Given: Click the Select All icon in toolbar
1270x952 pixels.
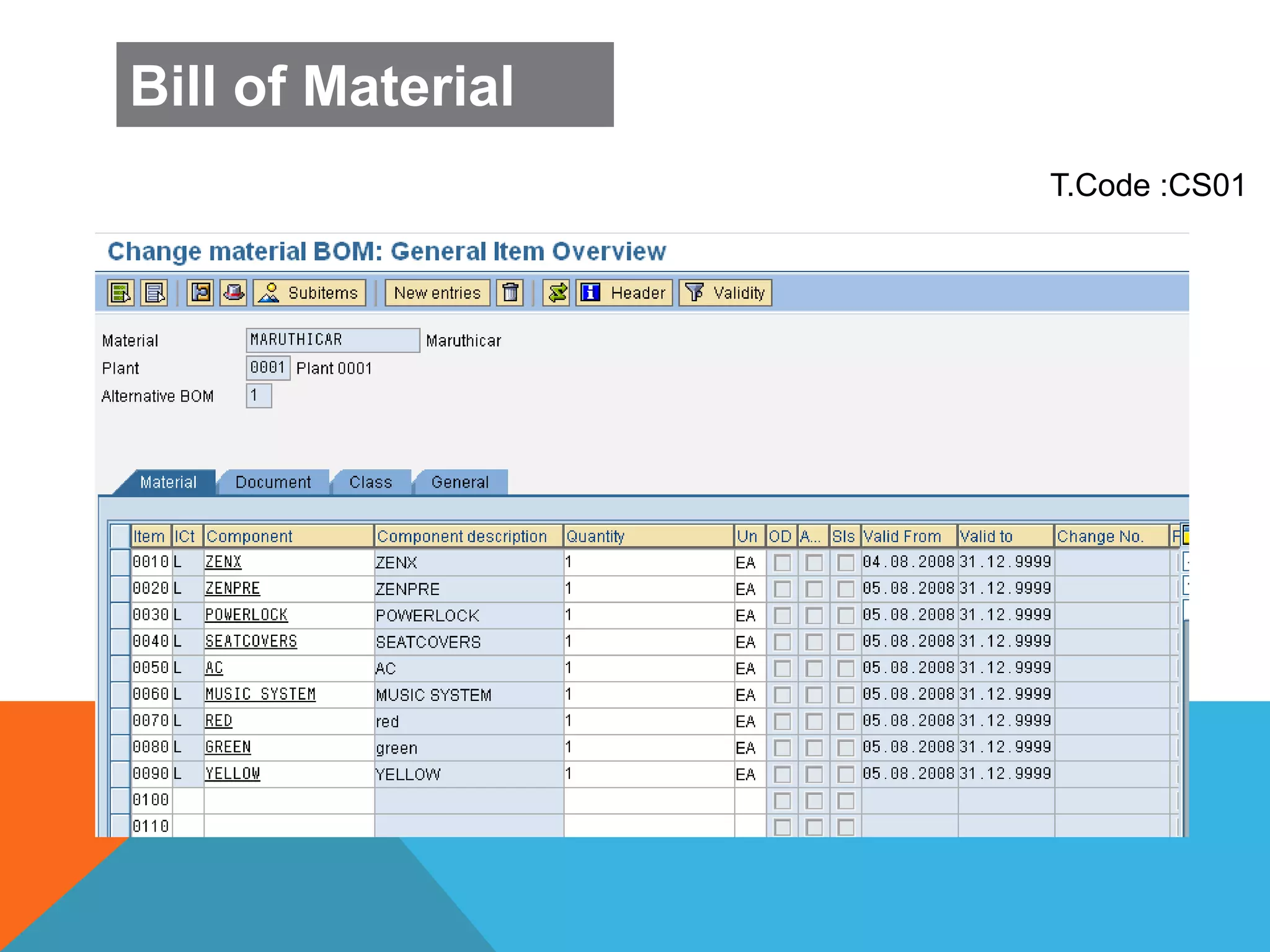Looking at the screenshot, I should click(120, 293).
